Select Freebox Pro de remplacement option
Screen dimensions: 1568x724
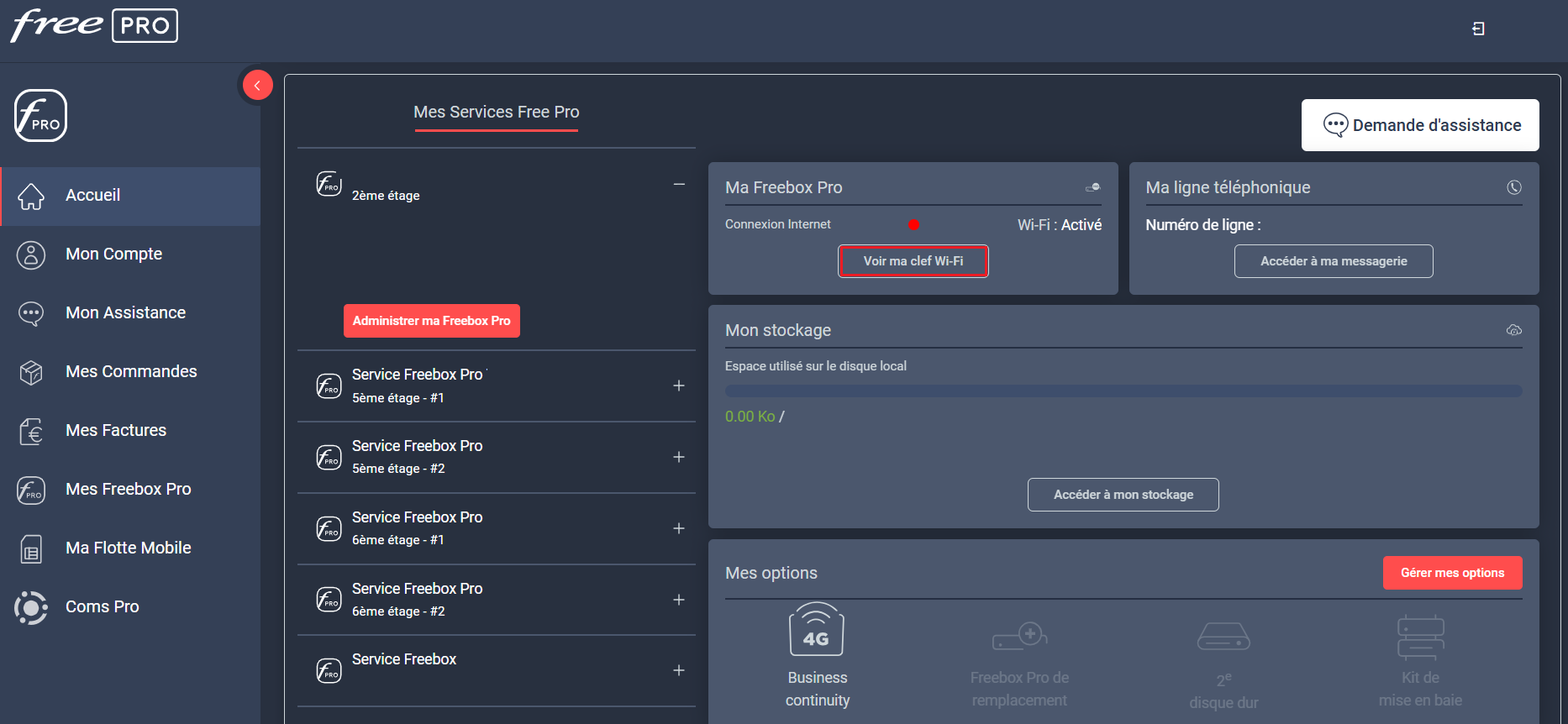point(1019,665)
